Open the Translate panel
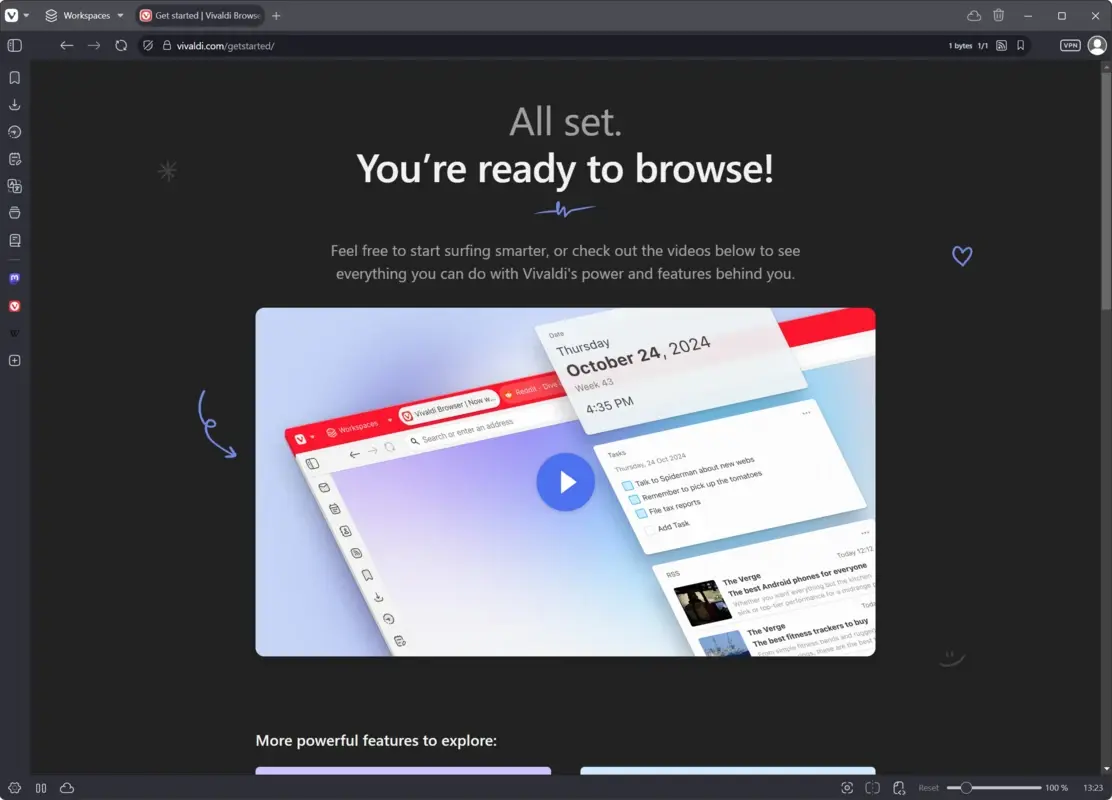1112x800 pixels. pyautogui.click(x=14, y=185)
